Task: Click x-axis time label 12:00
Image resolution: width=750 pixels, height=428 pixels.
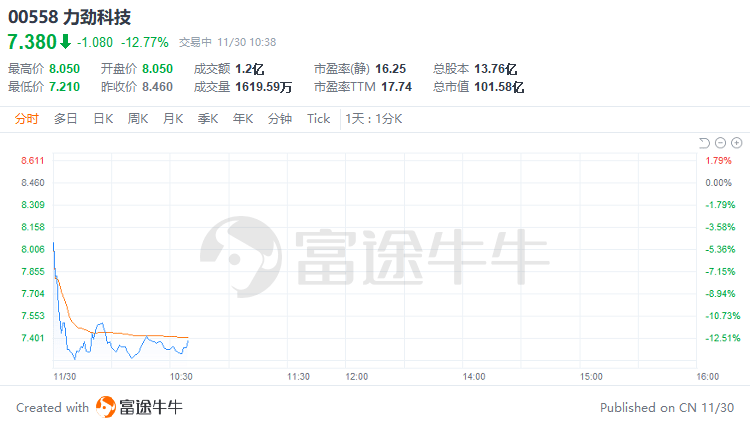Action: pos(357,377)
